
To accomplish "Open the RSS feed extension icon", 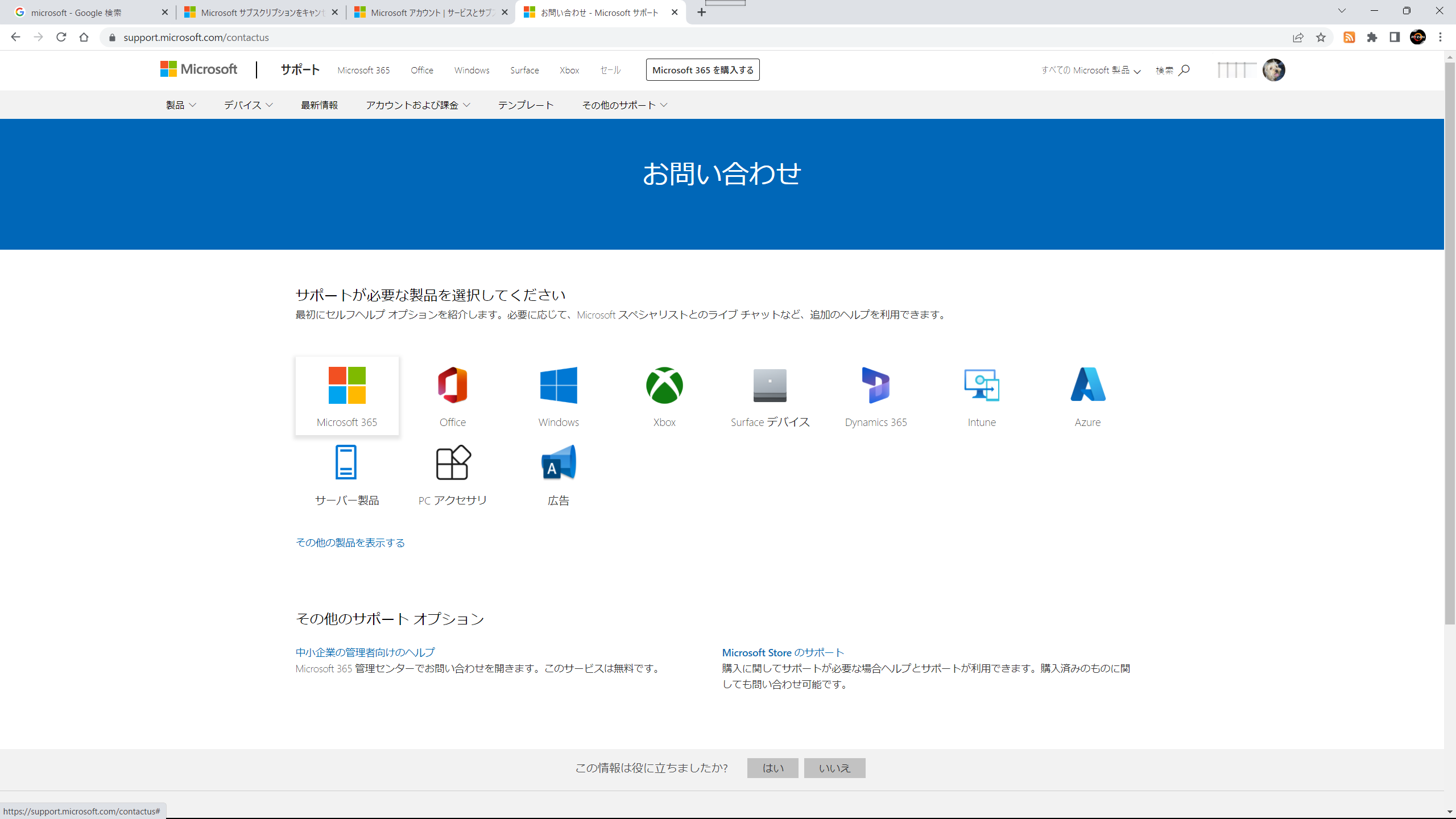I will click(x=1349, y=37).
